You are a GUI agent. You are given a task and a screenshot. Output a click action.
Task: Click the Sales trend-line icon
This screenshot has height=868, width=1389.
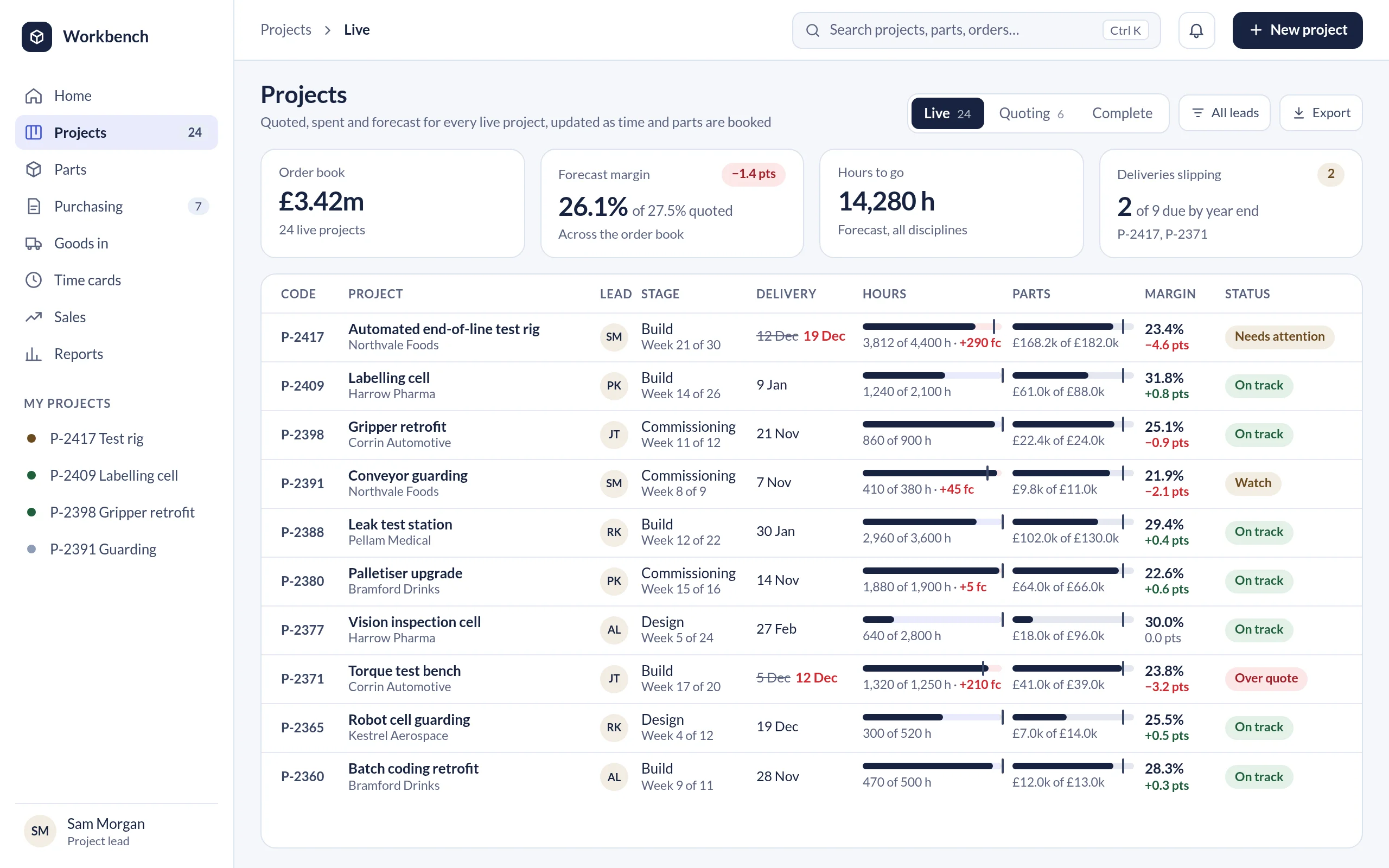(x=34, y=317)
